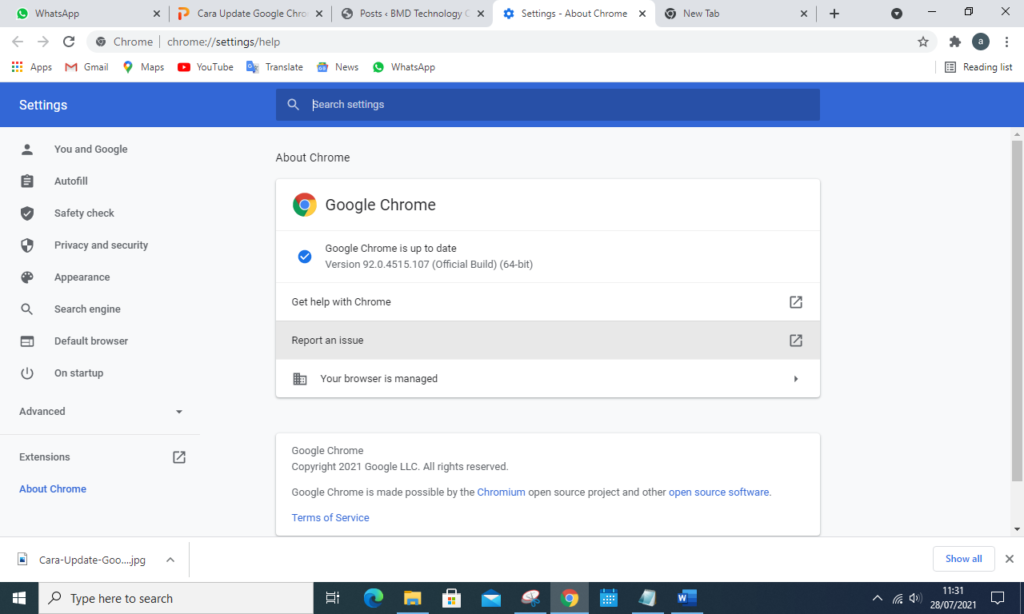Open Microsoft Word from the taskbar
The width and height of the screenshot is (1024, 614).
pyautogui.click(x=686, y=598)
